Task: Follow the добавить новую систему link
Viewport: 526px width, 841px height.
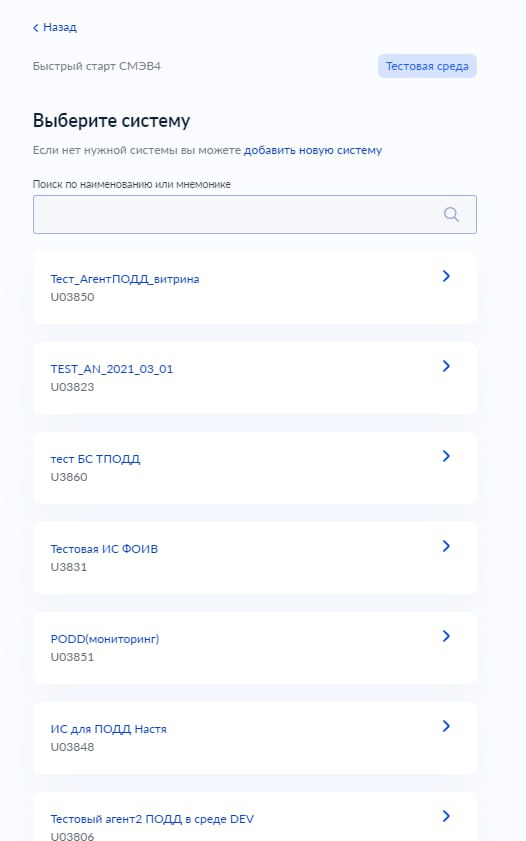Action: (x=313, y=150)
